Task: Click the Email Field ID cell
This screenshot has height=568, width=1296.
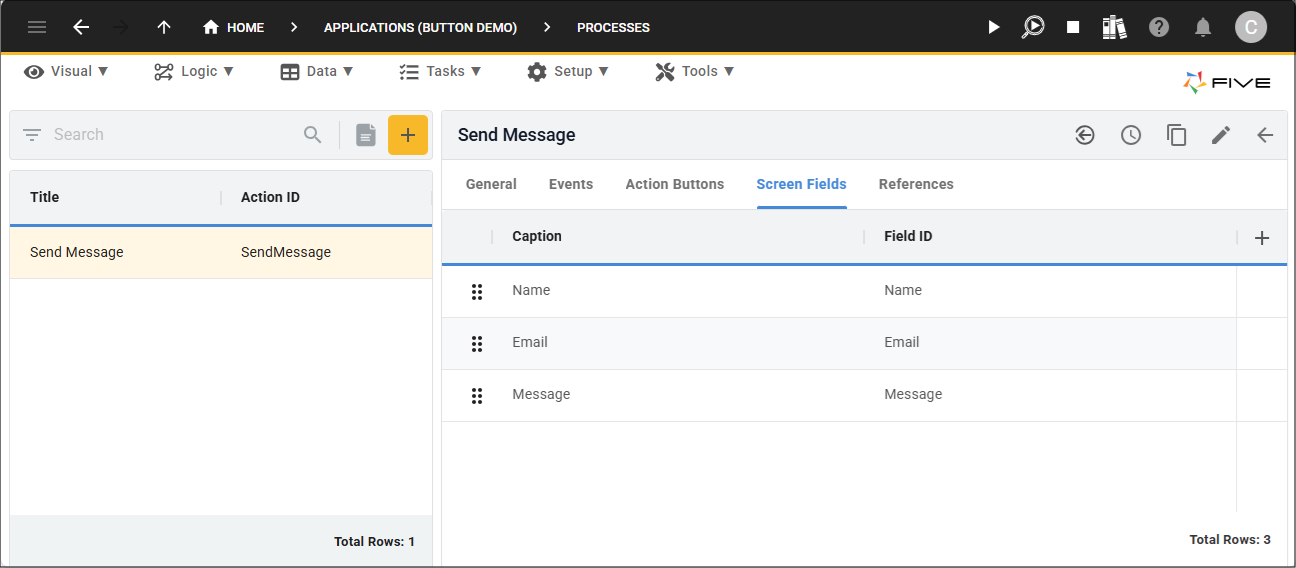Action: pyautogui.click(x=902, y=342)
